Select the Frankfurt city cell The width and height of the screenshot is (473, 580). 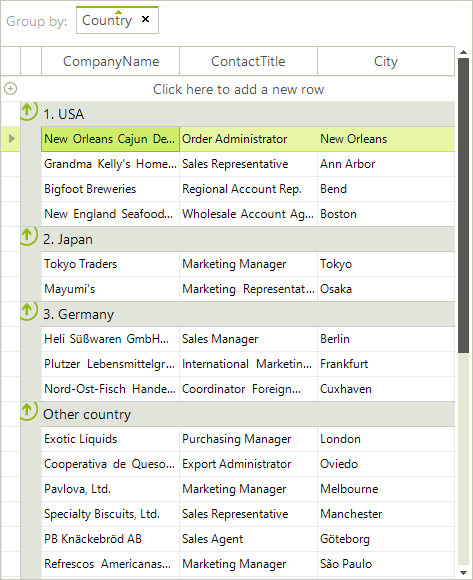[386, 364]
